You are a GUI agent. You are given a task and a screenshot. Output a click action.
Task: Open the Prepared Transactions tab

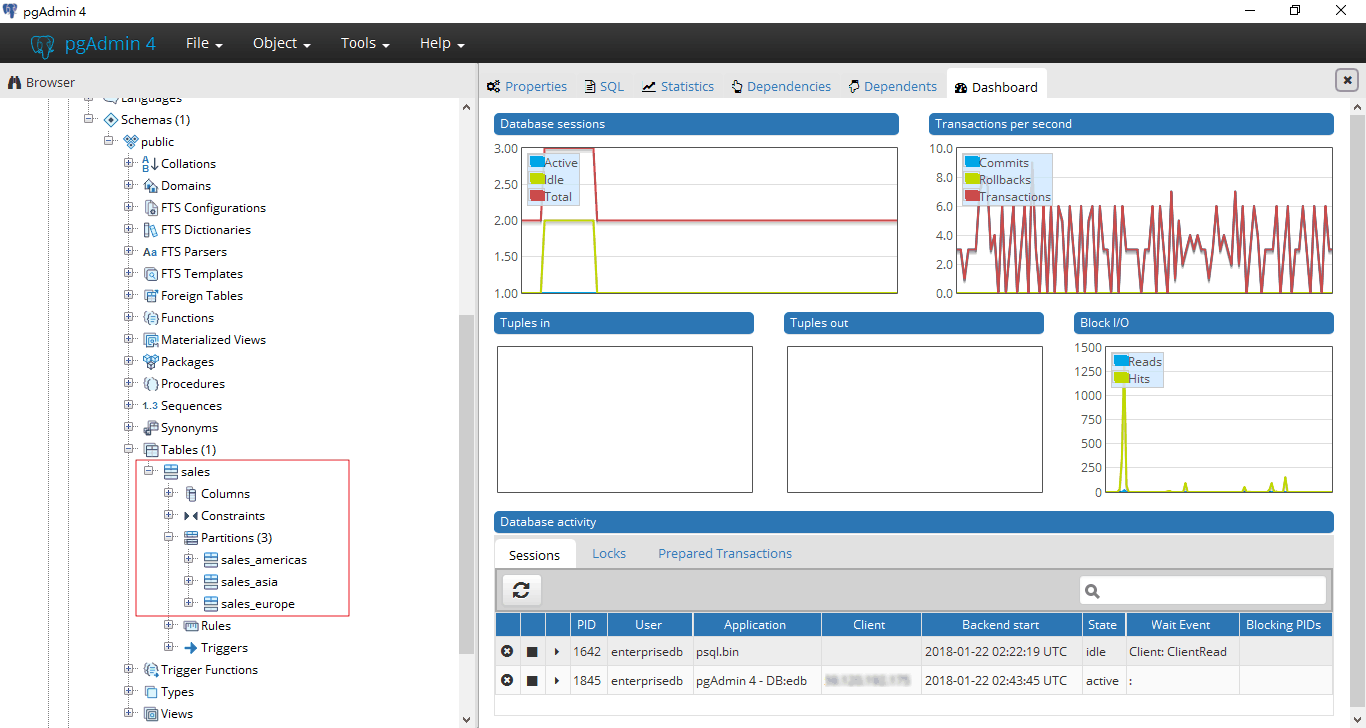tap(724, 553)
